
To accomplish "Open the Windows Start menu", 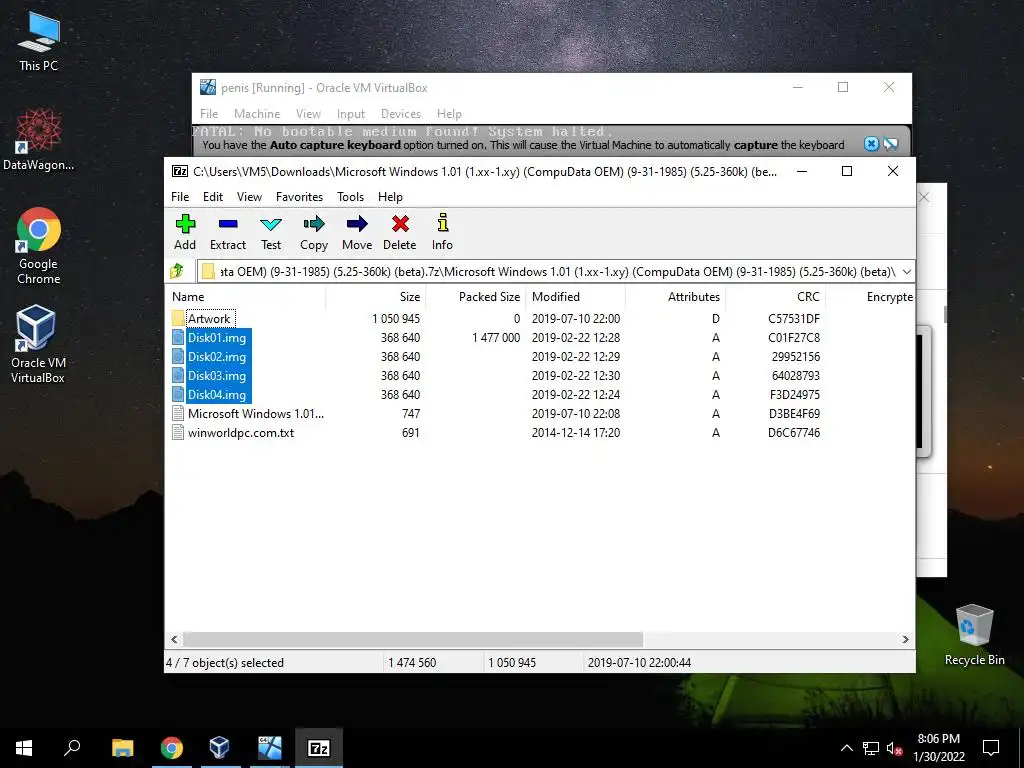I will point(24,748).
